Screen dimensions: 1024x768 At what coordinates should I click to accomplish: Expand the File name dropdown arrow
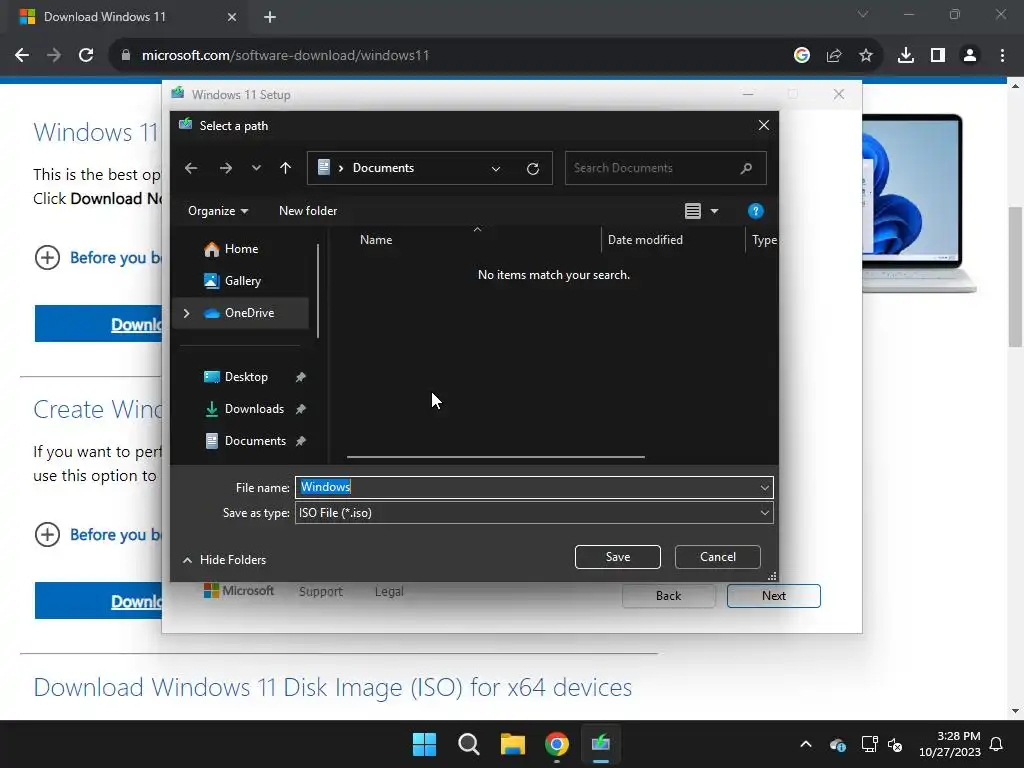[x=765, y=487]
